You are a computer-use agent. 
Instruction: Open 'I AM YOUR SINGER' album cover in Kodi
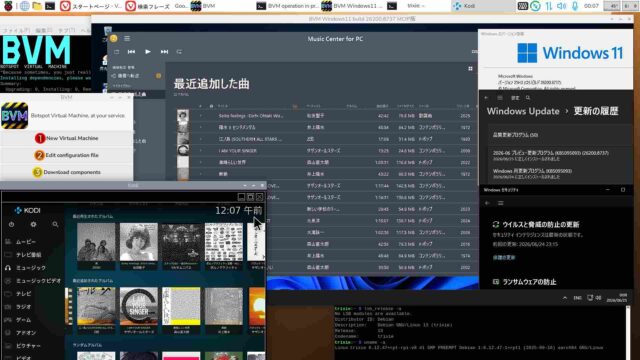pos(139,306)
